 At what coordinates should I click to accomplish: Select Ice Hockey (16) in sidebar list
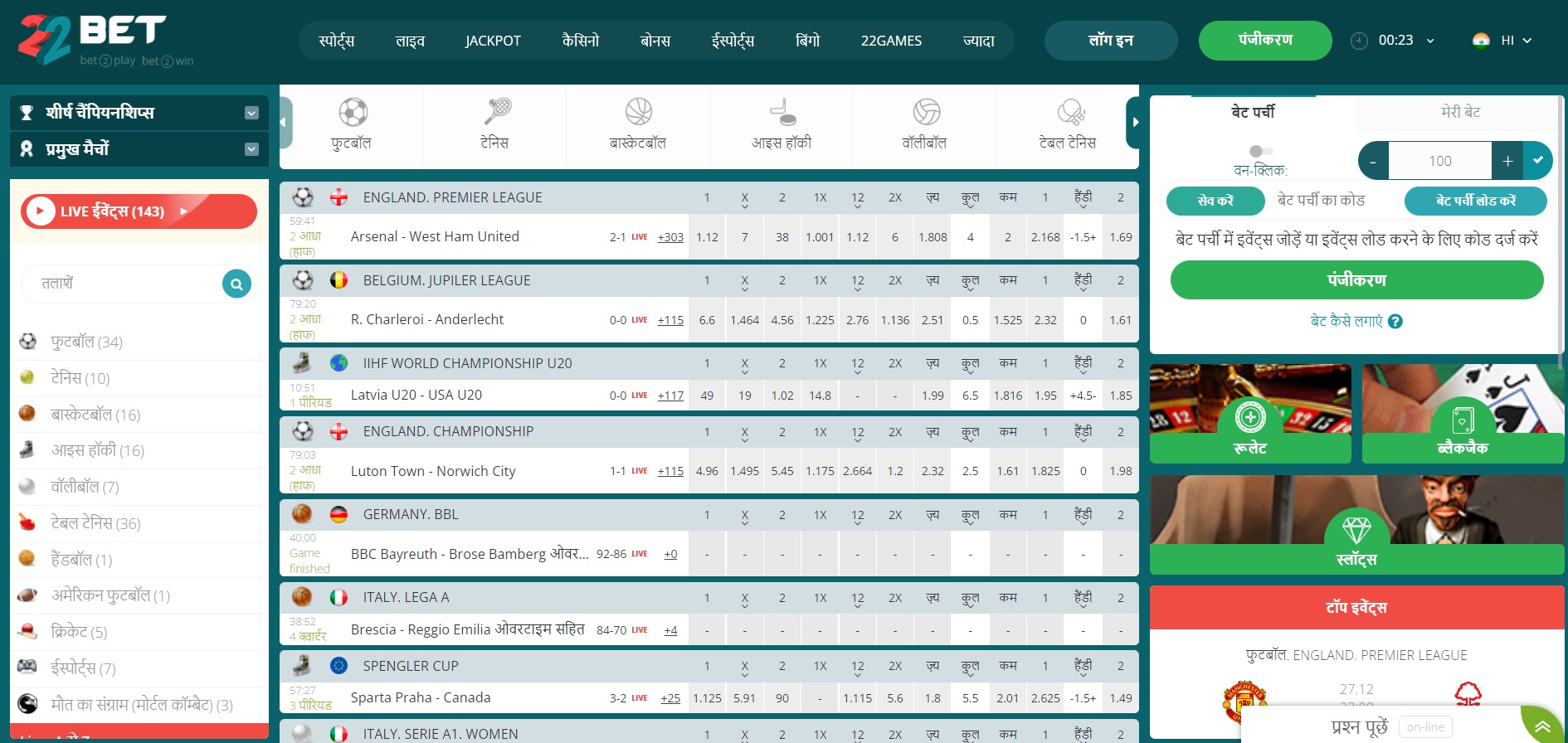[139, 450]
